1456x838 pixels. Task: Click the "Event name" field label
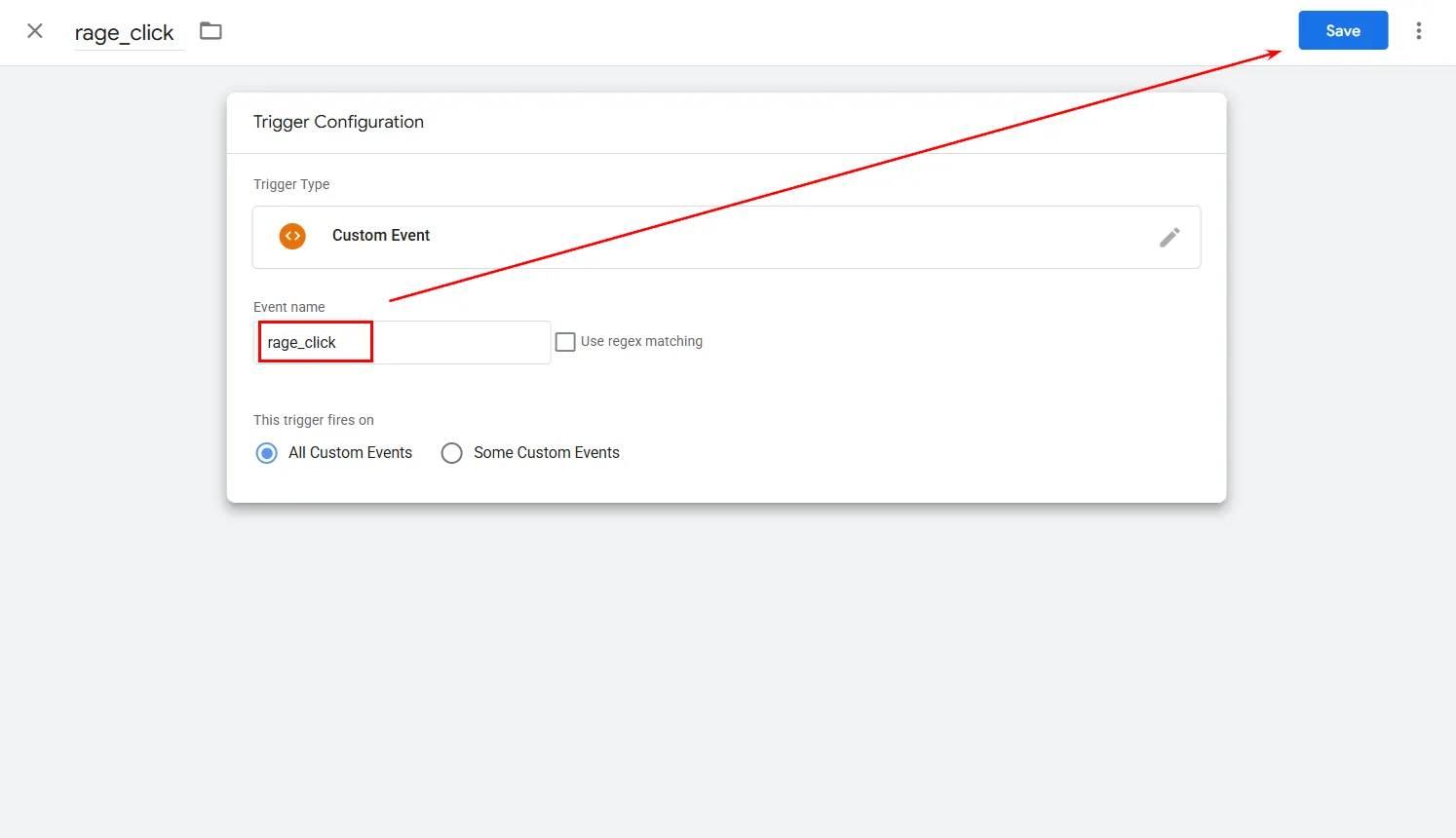(x=288, y=307)
